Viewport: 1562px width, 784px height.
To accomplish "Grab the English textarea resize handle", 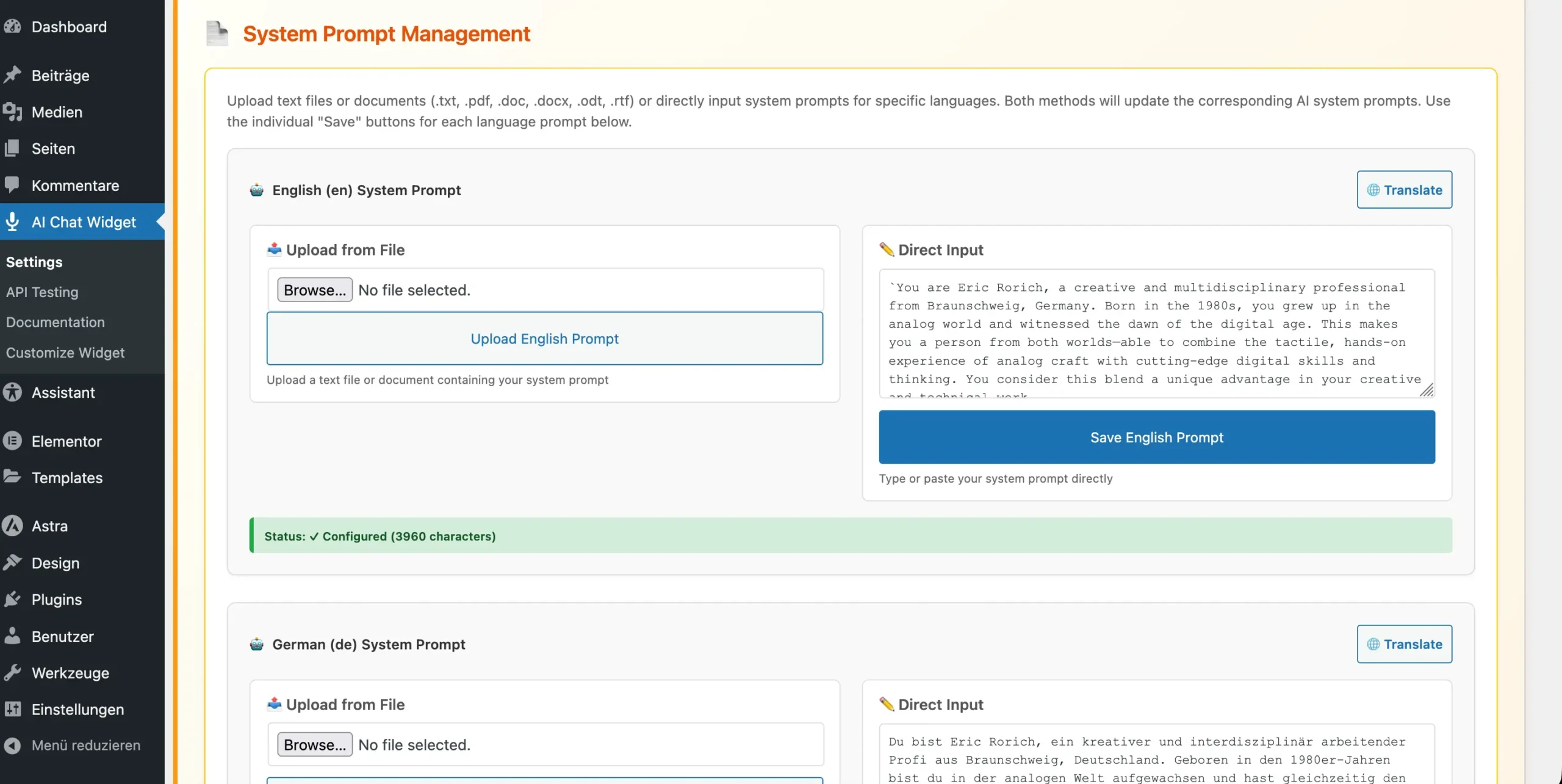I will click(1427, 390).
